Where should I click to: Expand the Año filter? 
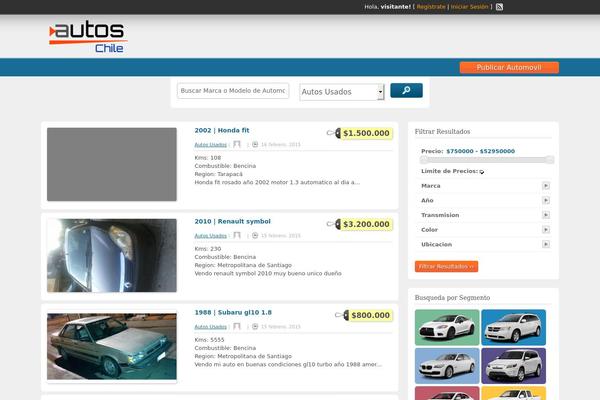[546, 200]
